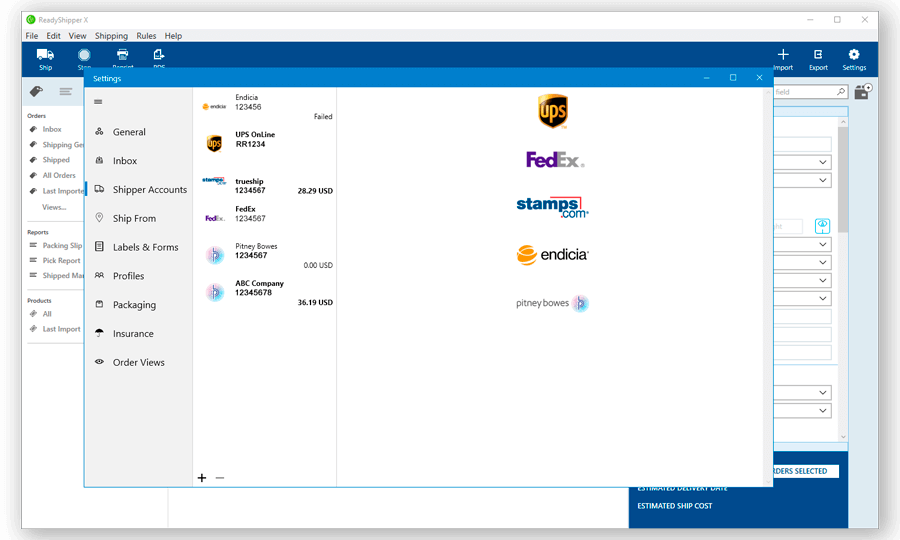Choose the Pitney Bowes logo

pos(552,303)
